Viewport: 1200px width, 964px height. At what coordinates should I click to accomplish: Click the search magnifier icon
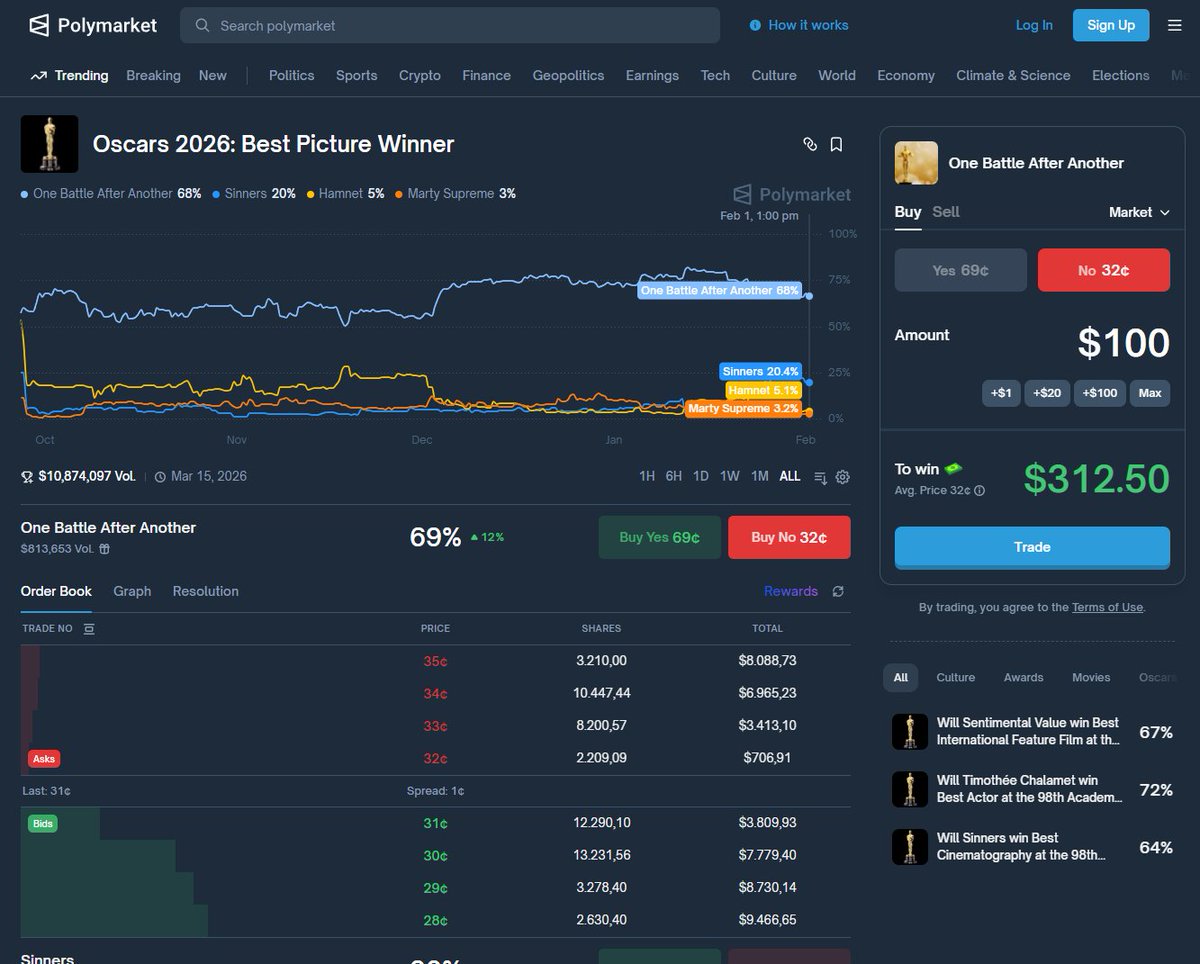[x=202, y=25]
